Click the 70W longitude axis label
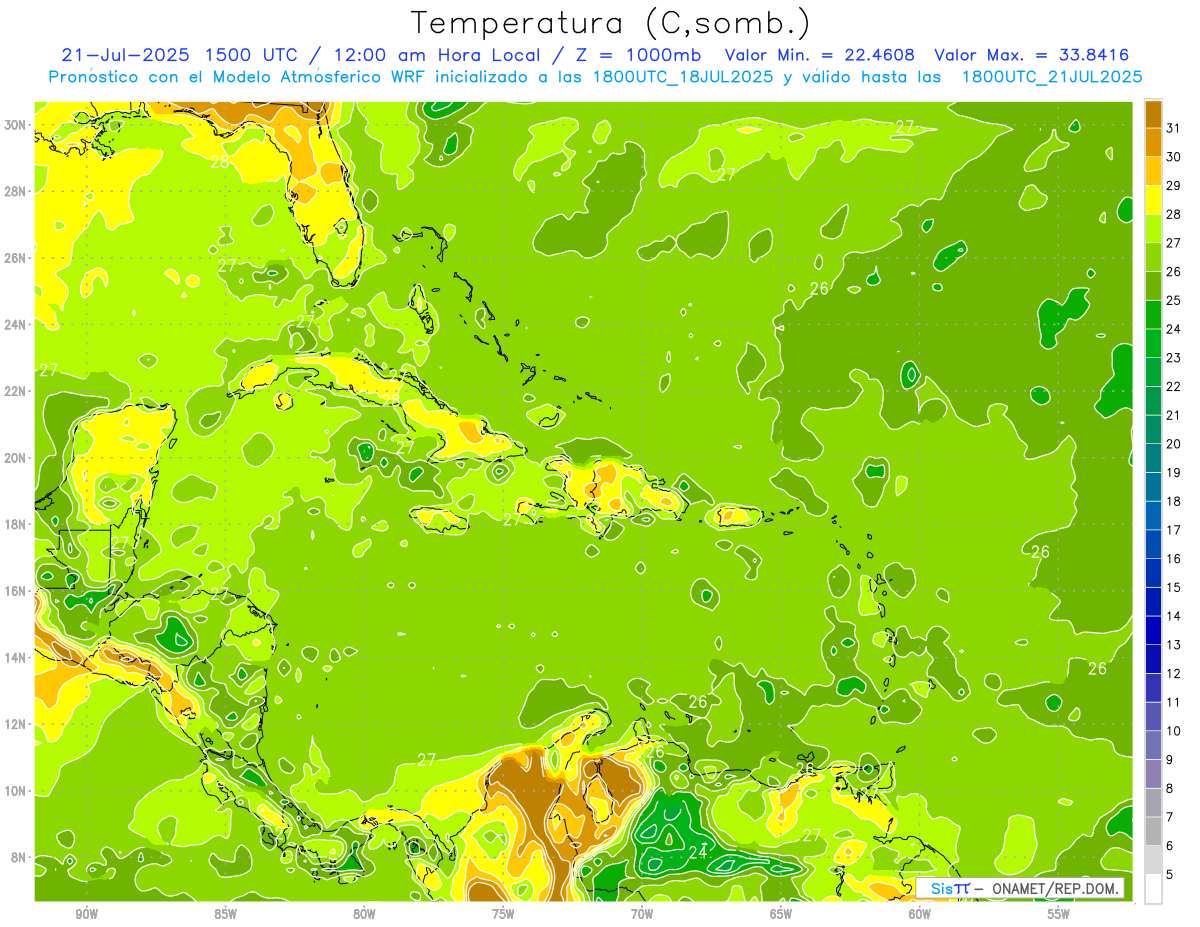This screenshot has width=1200, height=927. click(x=642, y=914)
